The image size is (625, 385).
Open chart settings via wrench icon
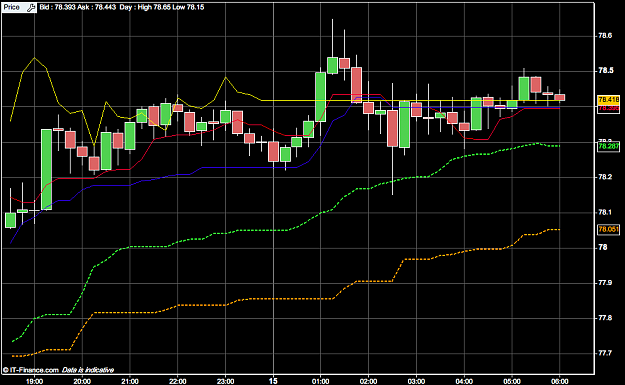coord(31,7)
